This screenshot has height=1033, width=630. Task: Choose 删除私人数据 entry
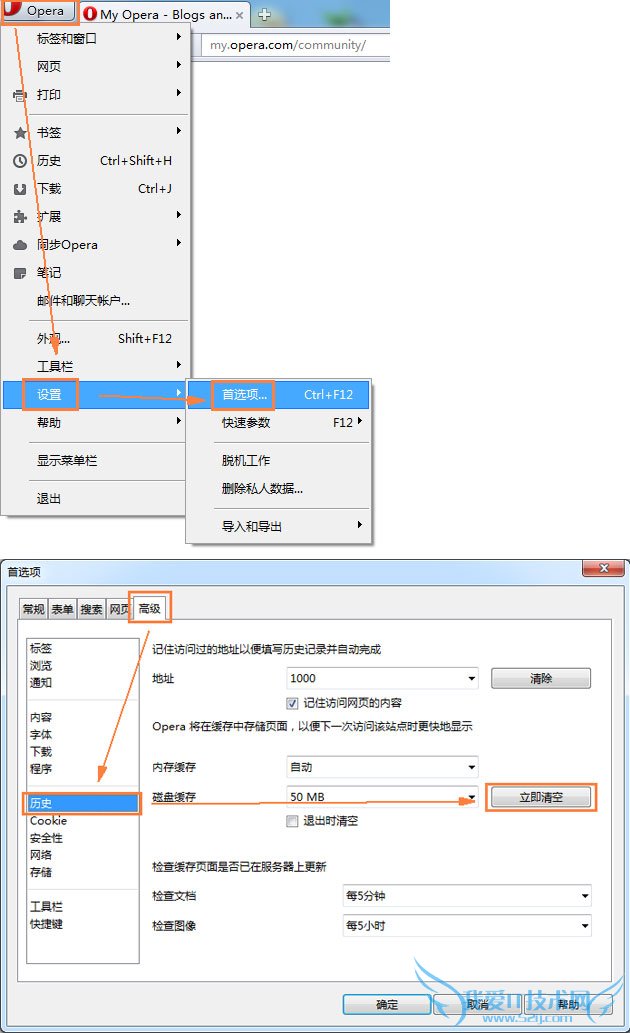click(278, 488)
